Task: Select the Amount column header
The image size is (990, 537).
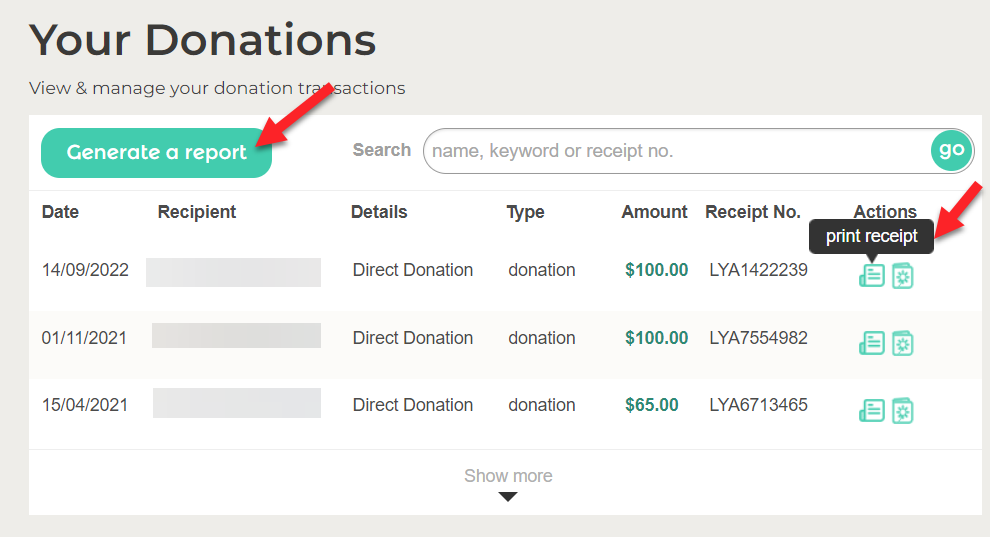Action: click(x=654, y=212)
